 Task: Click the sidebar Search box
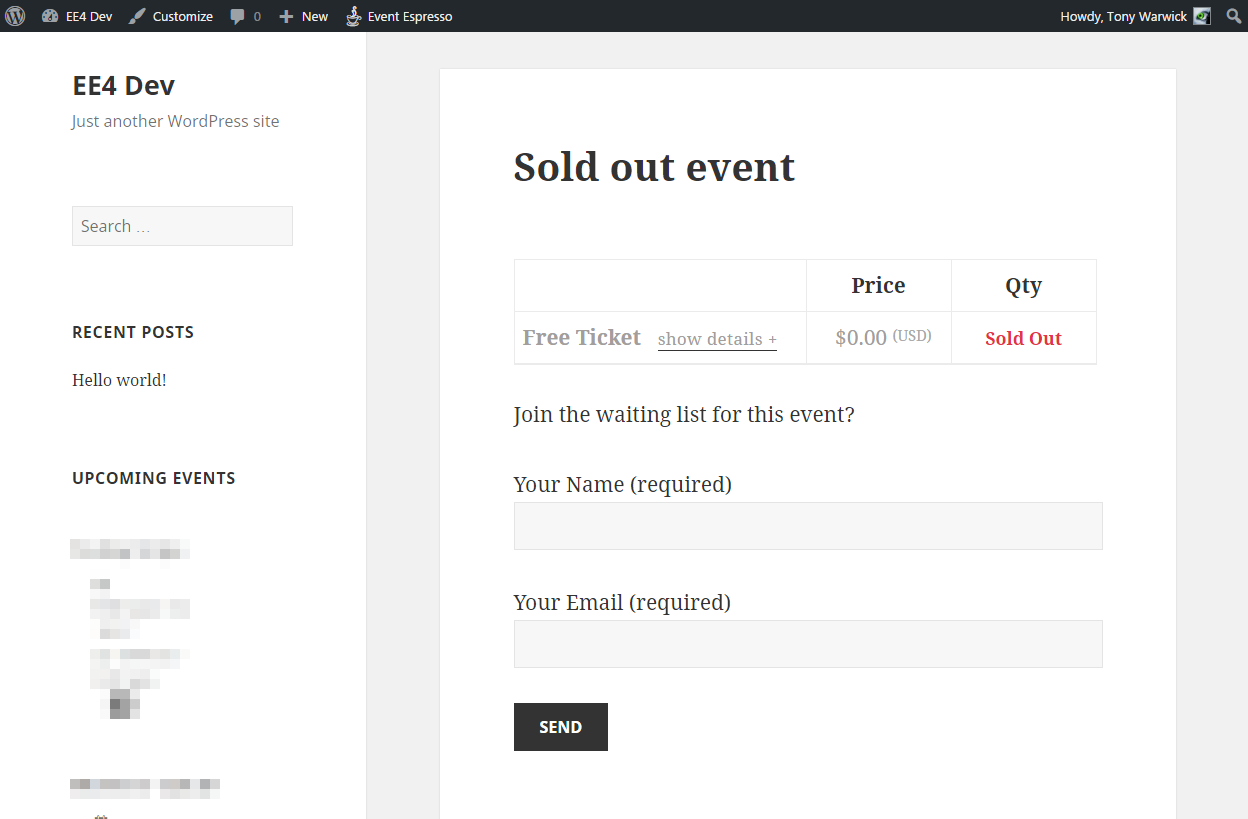pyautogui.click(x=182, y=226)
